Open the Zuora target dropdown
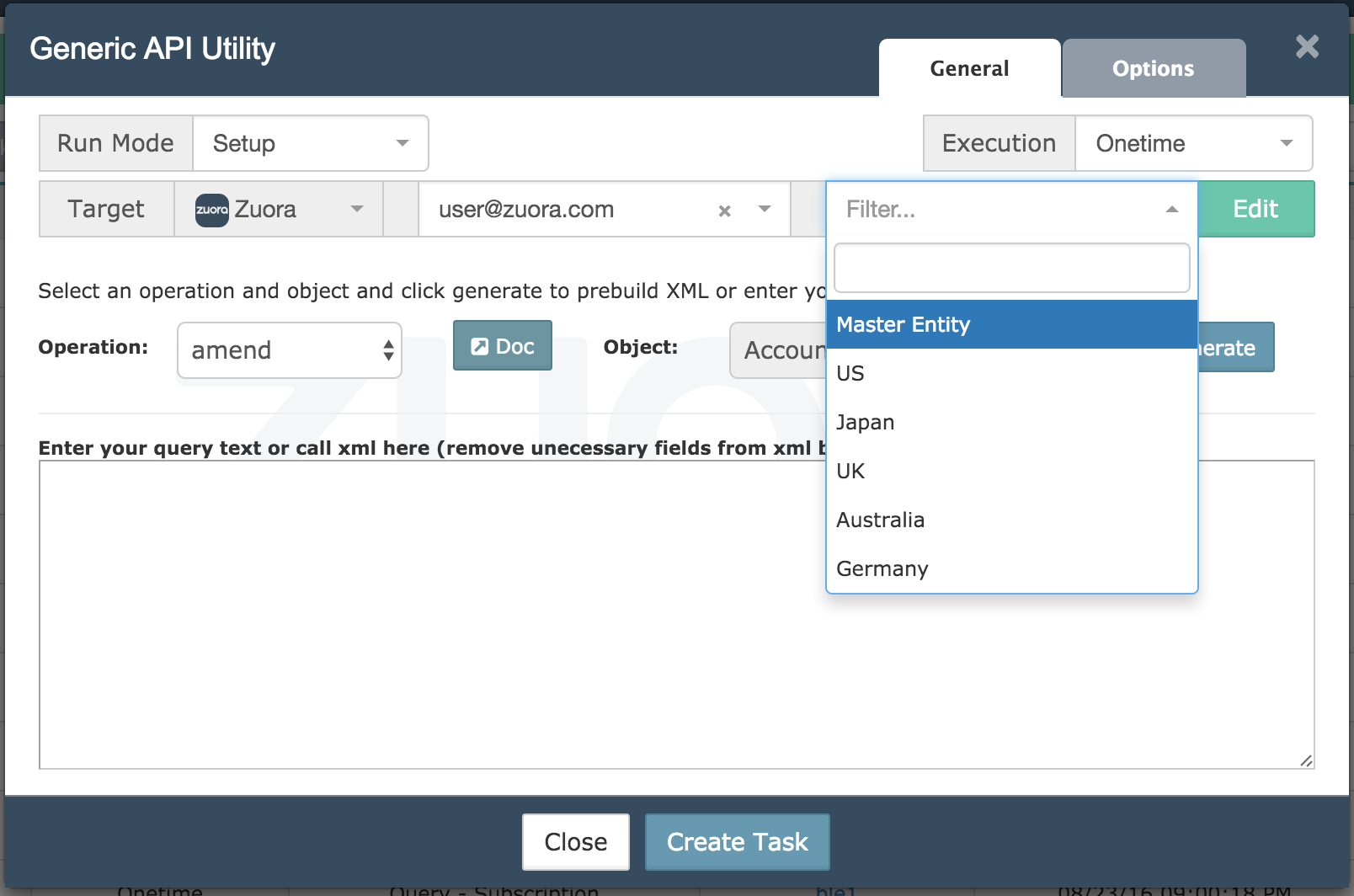 (279, 209)
